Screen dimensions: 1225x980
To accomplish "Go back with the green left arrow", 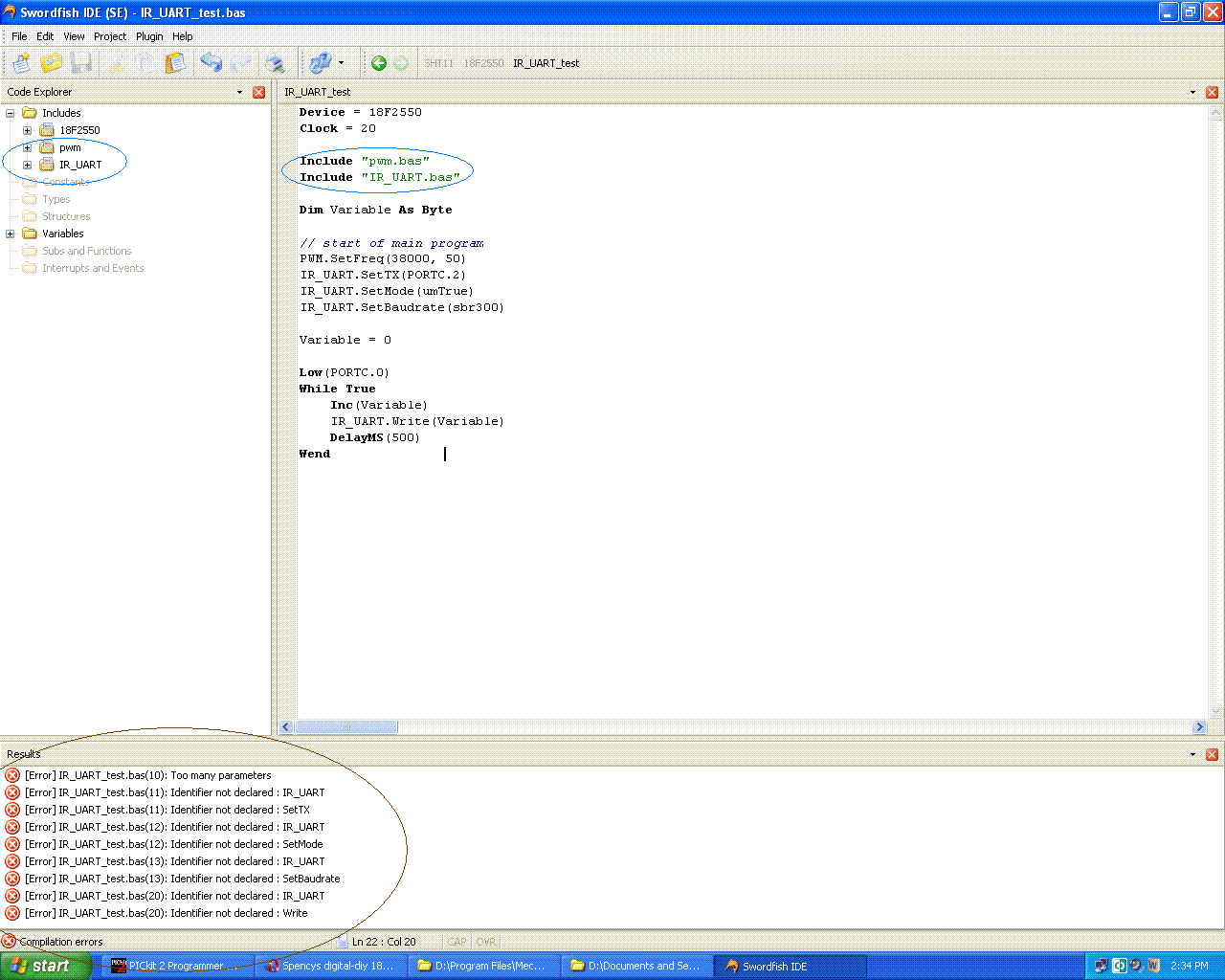I will [379, 63].
